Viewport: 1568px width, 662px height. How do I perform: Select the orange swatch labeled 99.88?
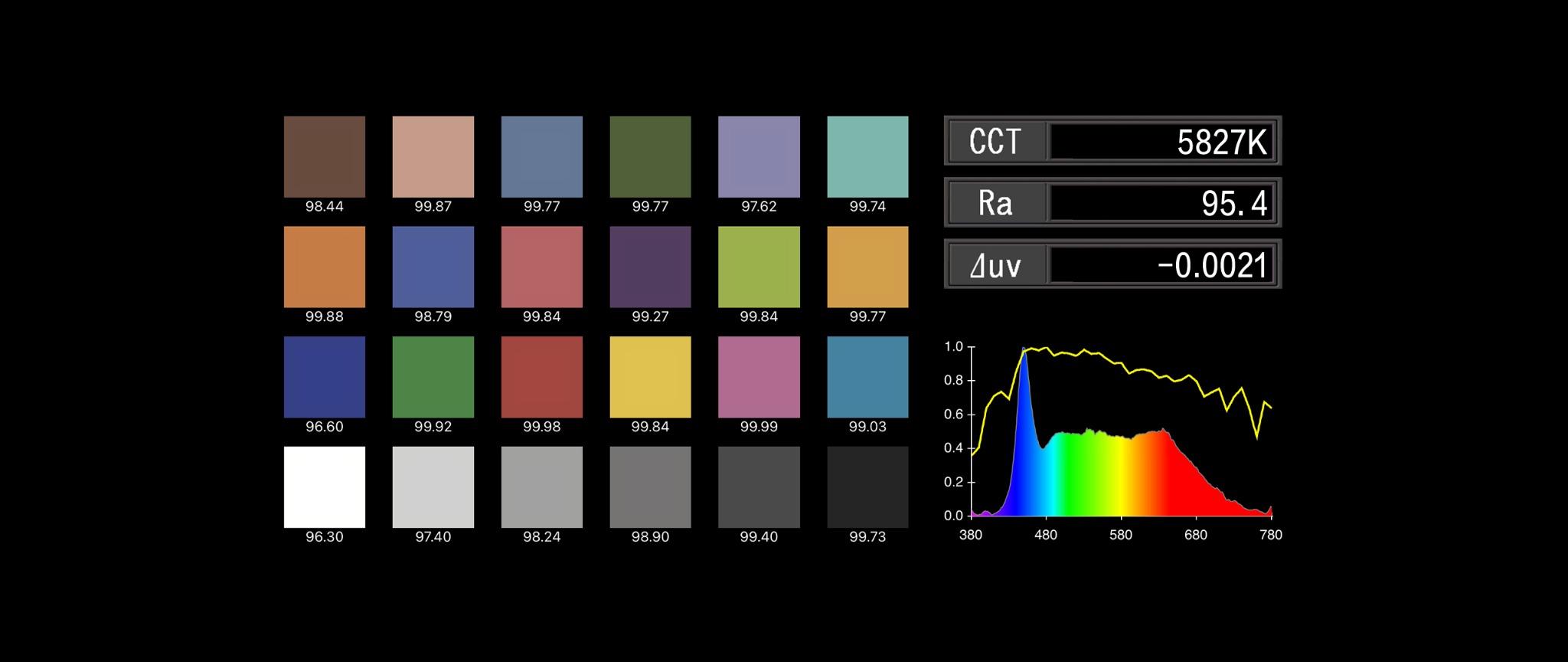point(324,267)
